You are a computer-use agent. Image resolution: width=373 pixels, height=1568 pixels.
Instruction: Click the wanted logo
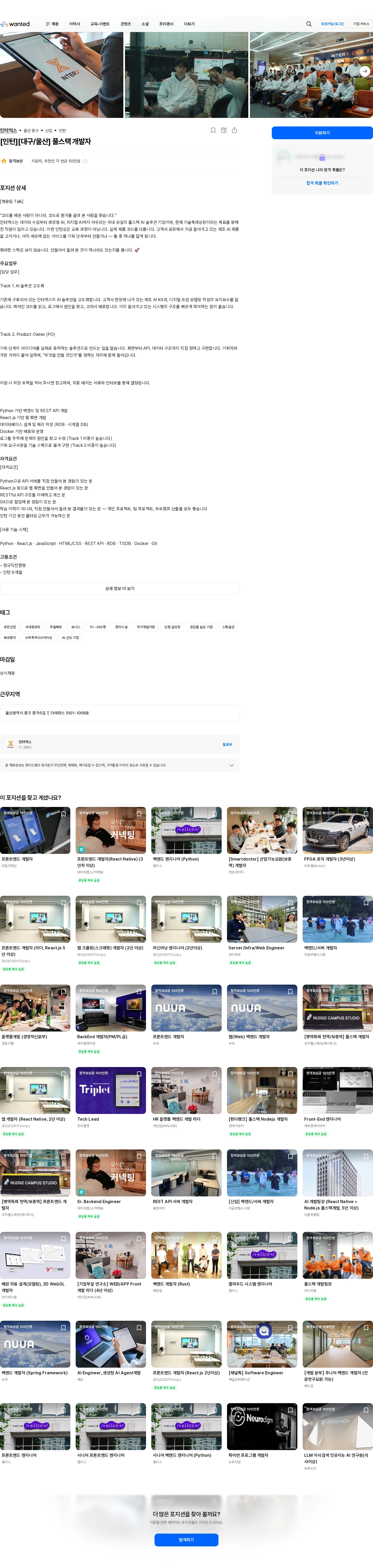click(15, 24)
